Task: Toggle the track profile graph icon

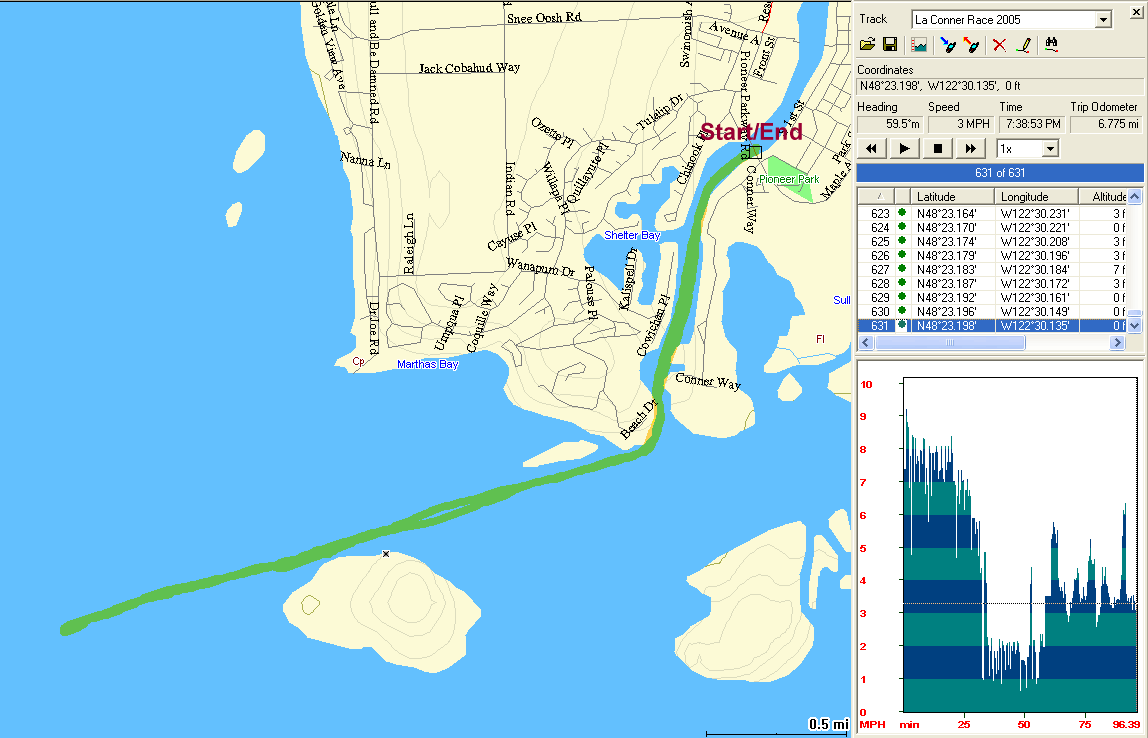Action: 919,45
